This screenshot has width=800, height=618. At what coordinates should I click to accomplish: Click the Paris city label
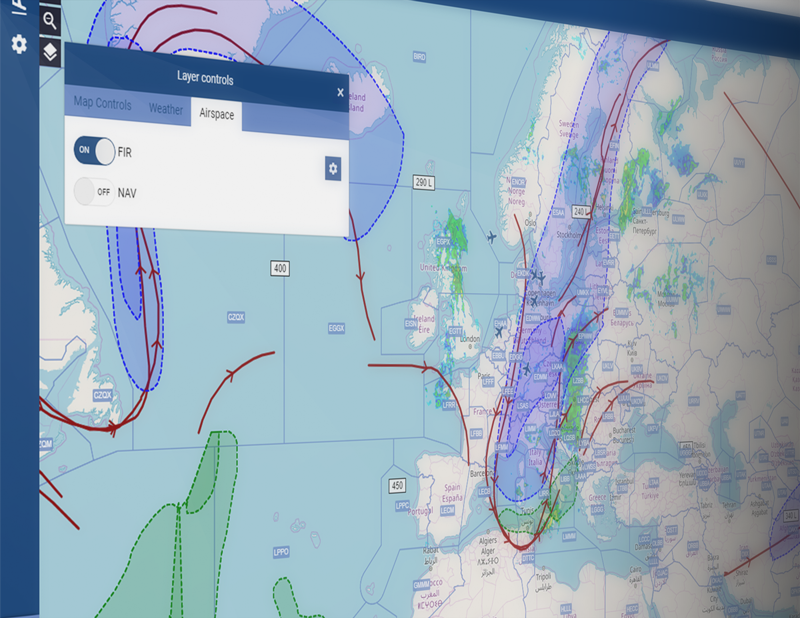coord(483,375)
